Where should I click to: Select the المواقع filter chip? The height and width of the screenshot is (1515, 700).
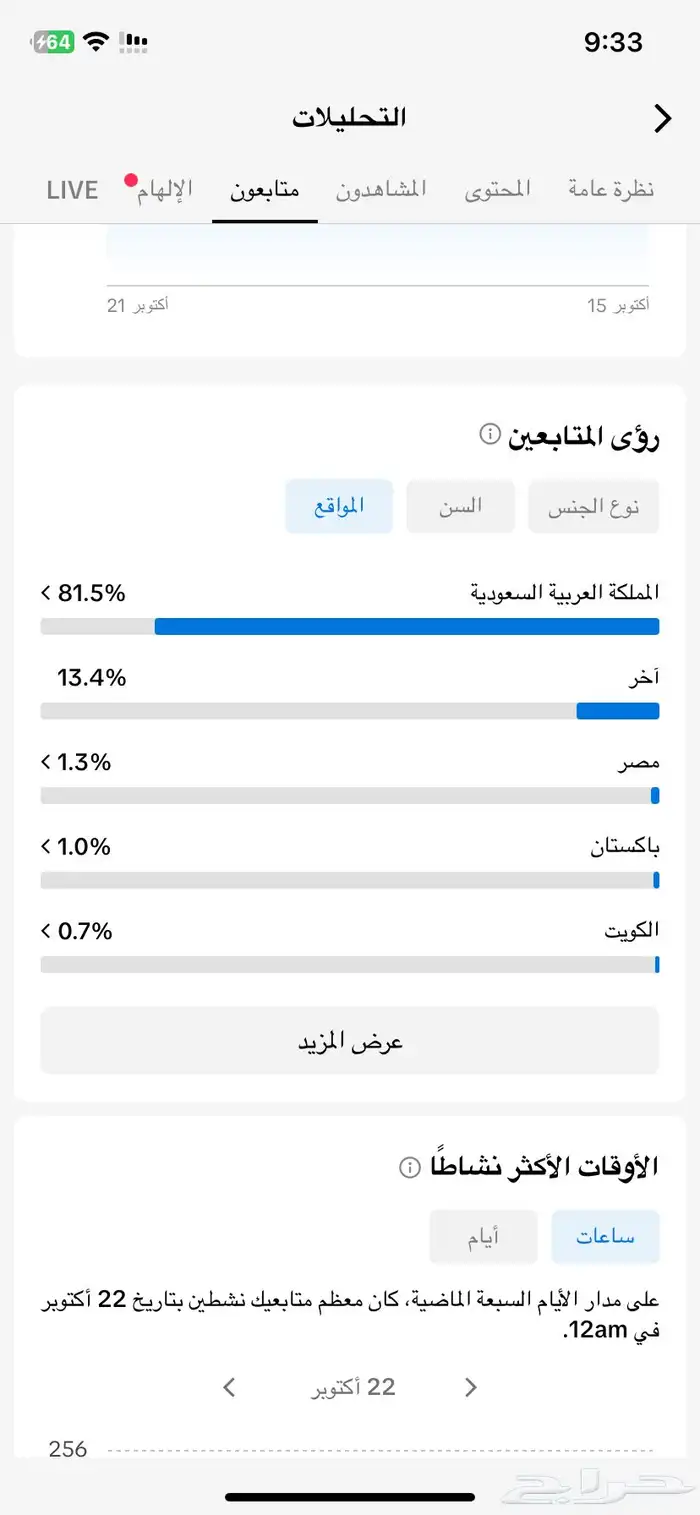coord(339,506)
